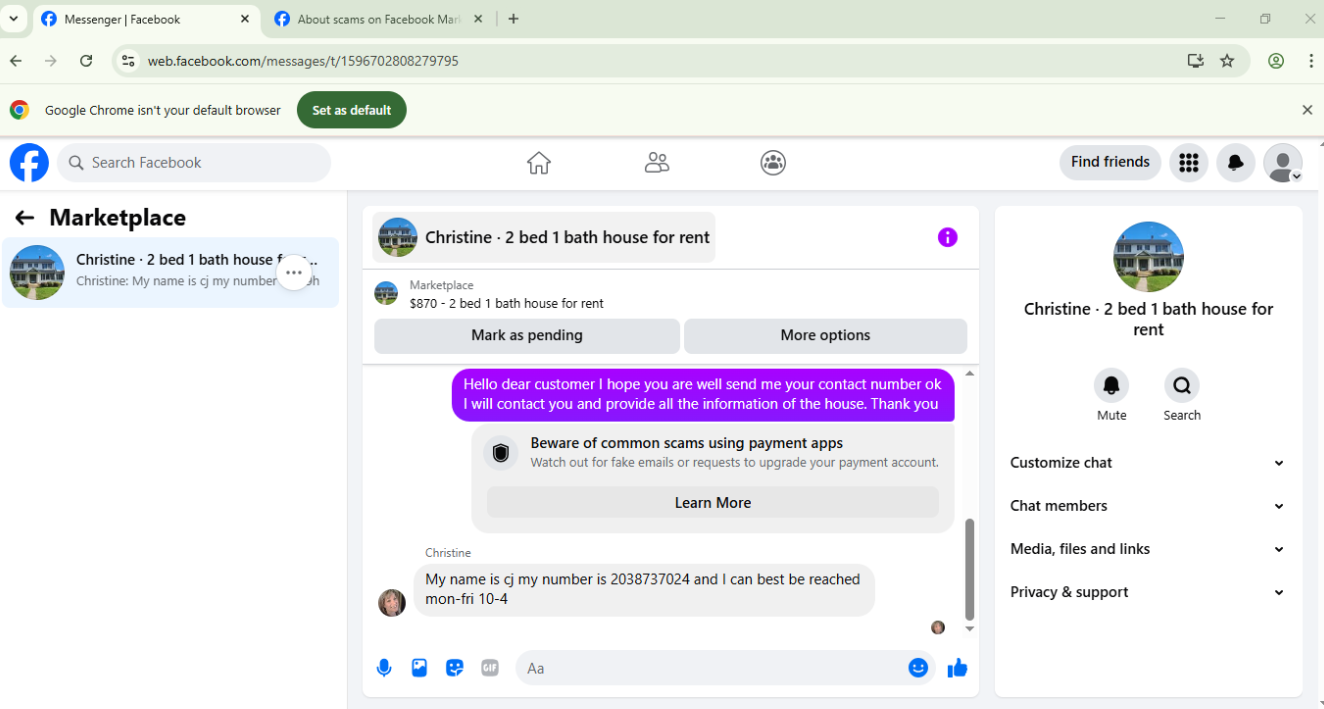Open the Groups icon in top navigation
Screen dimensions: 1324x709
(x=773, y=163)
